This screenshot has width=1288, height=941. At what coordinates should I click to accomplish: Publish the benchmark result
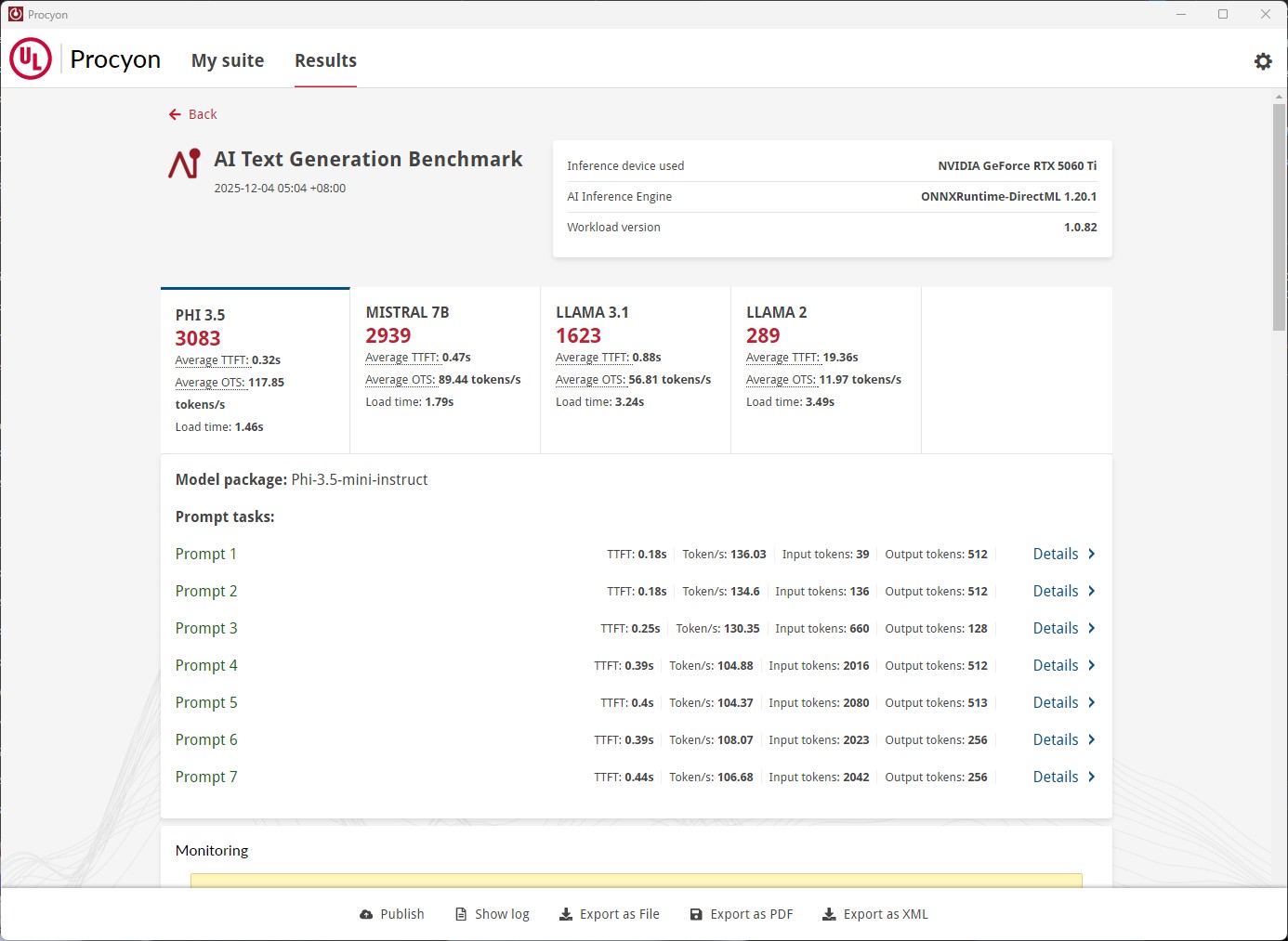392,915
